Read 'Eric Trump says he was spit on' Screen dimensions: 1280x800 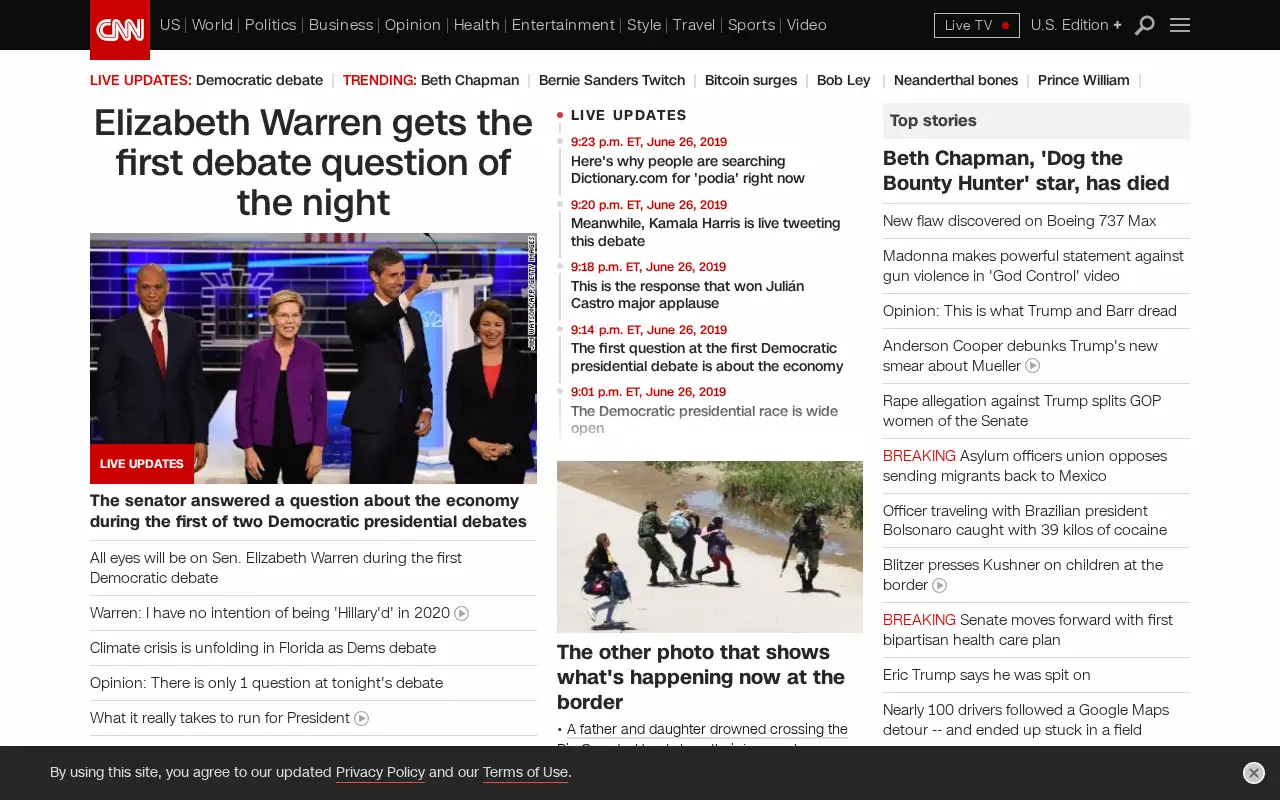(987, 675)
